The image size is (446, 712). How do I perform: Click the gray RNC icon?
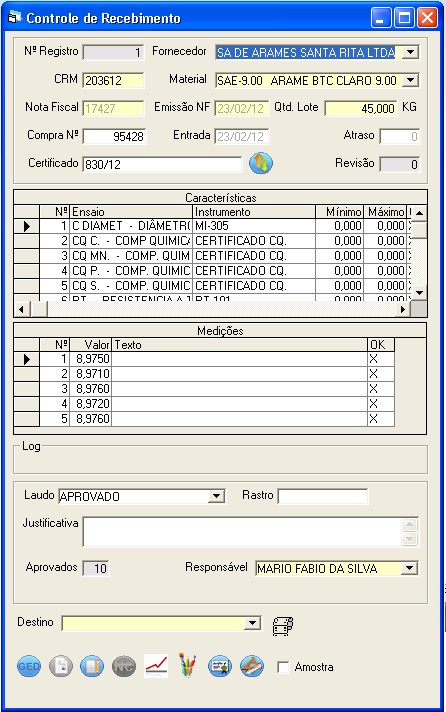[124, 666]
